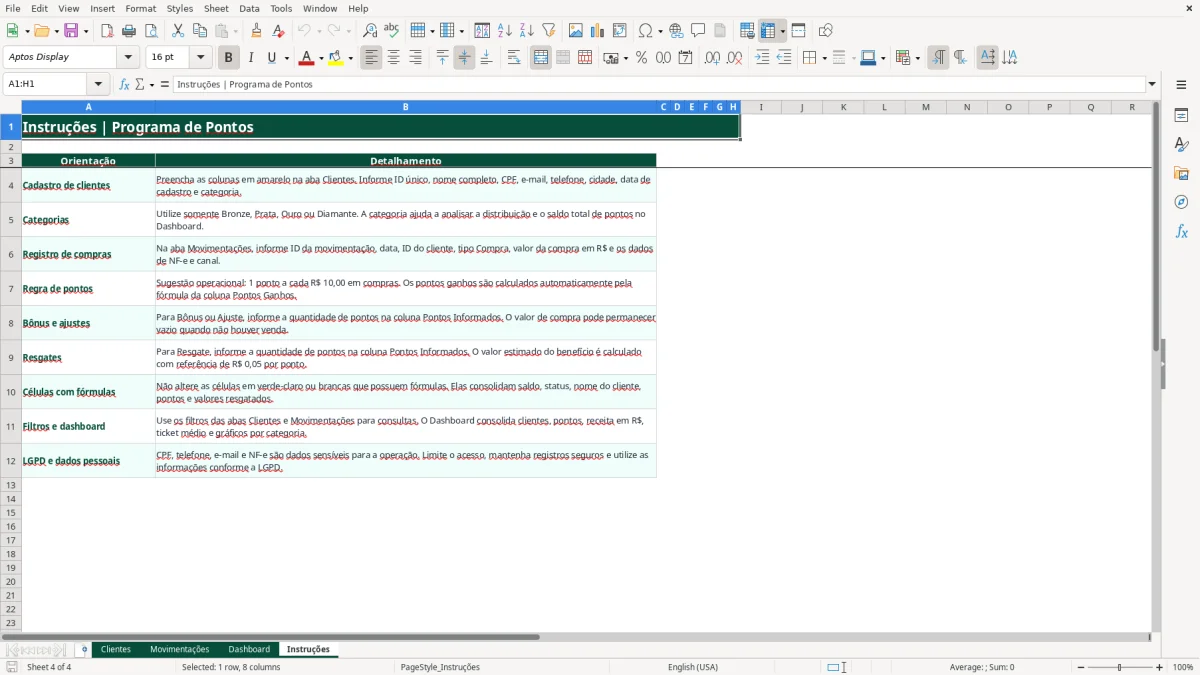This screenshot has height=675, width=1200.
Task: Open the Name Box dropdown
Action: click(98, 84)
